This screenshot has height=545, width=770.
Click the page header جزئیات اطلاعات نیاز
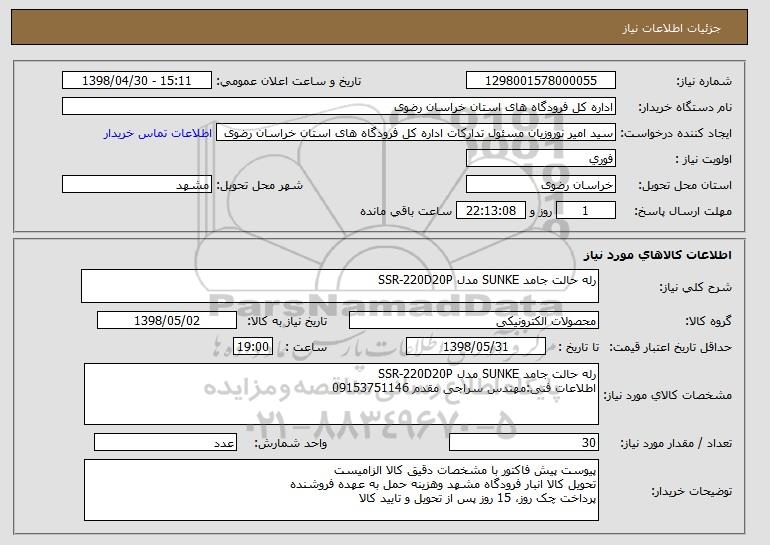(672, 28)
